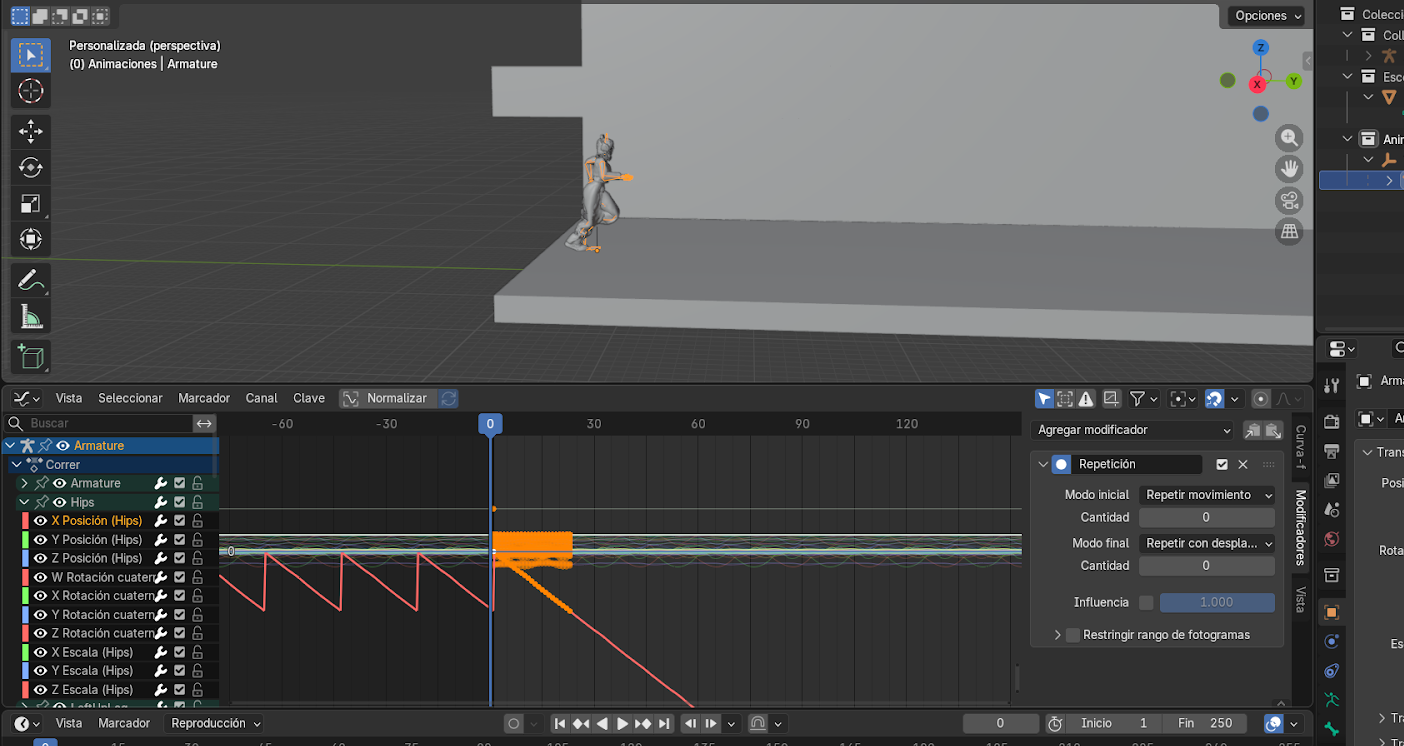Select the 3D Cursor tool
The width and height of the screenshot is (1404, 746).
pyautogui.click(x=31, y=92)
